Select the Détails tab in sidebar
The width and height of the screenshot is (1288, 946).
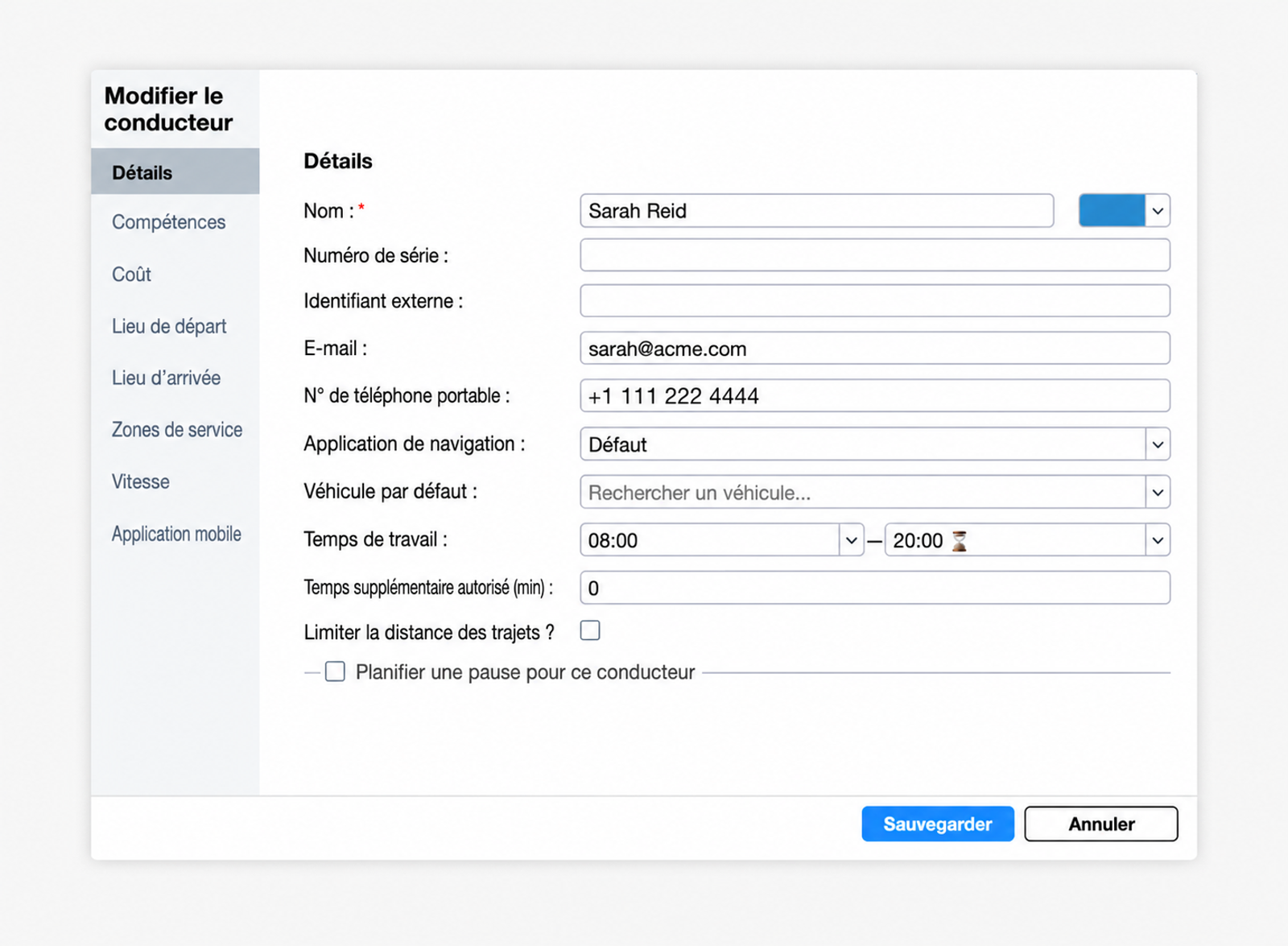pyautogui.click(x=175, y=171)
